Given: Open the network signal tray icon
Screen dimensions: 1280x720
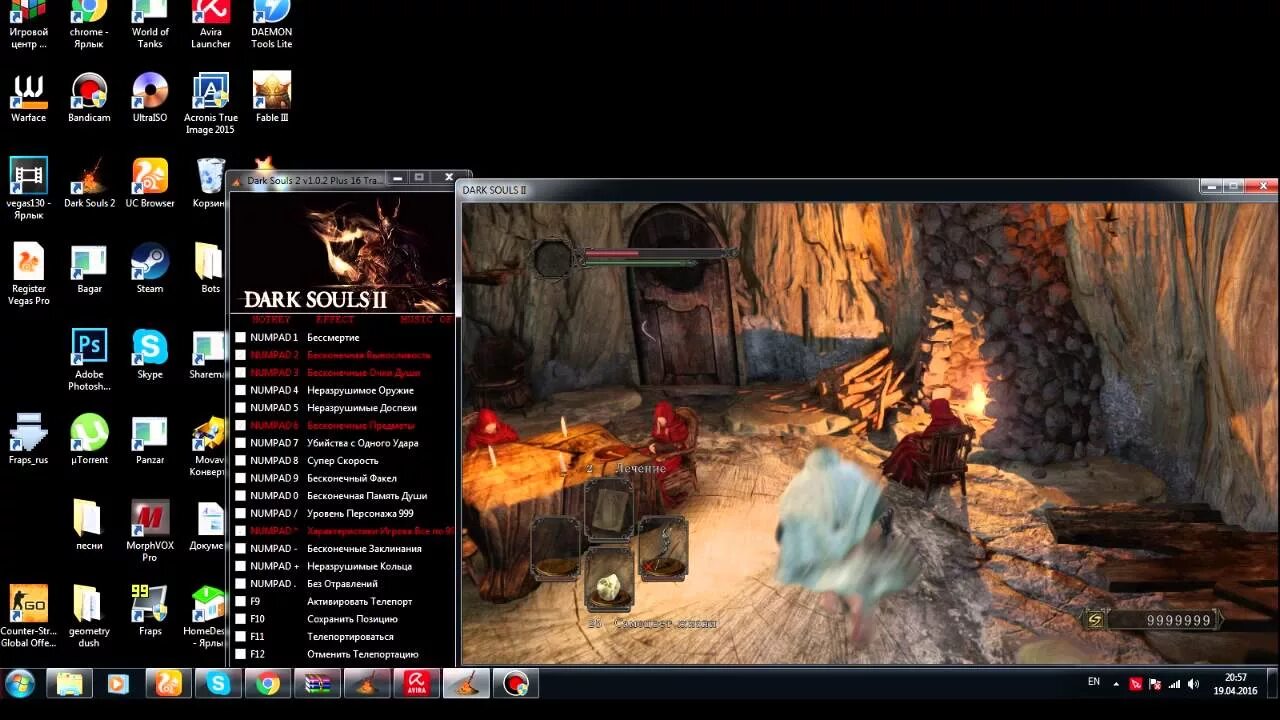Looking at the screenshot, I should click(x=1174, y=684).
